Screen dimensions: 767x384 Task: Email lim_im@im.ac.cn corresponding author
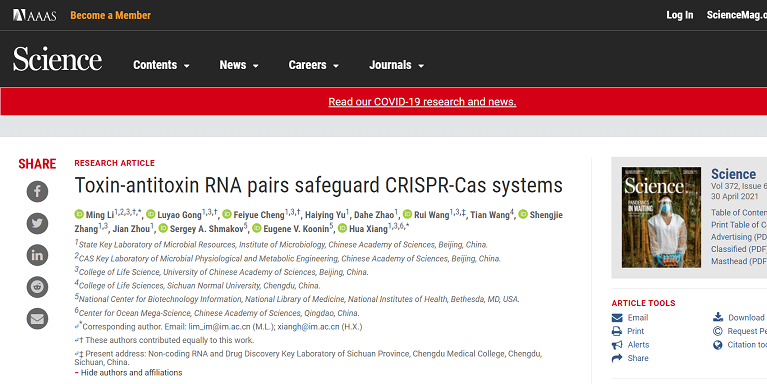point(220,327)
